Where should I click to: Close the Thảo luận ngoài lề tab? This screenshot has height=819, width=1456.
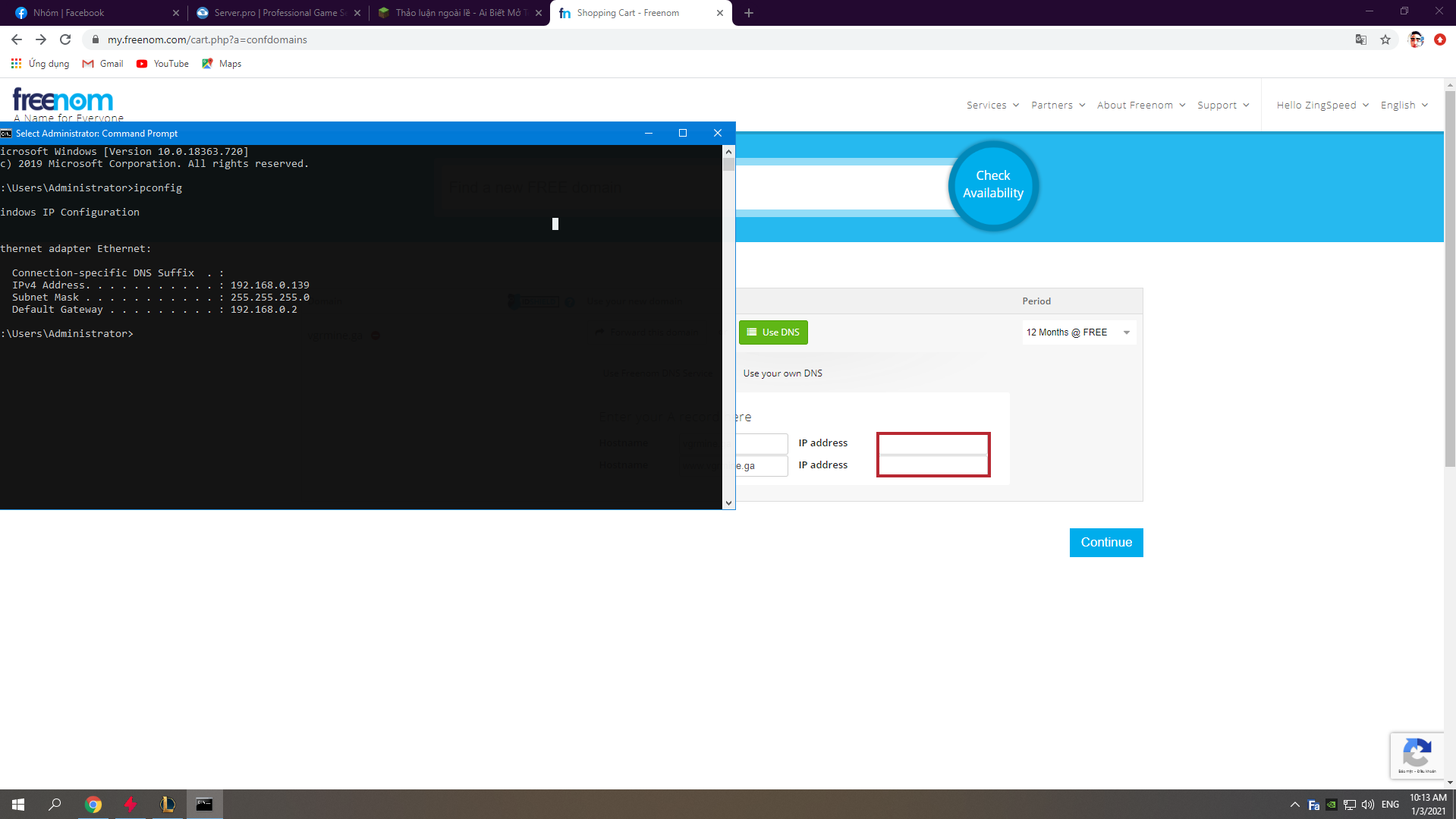(x=539, y=13)
